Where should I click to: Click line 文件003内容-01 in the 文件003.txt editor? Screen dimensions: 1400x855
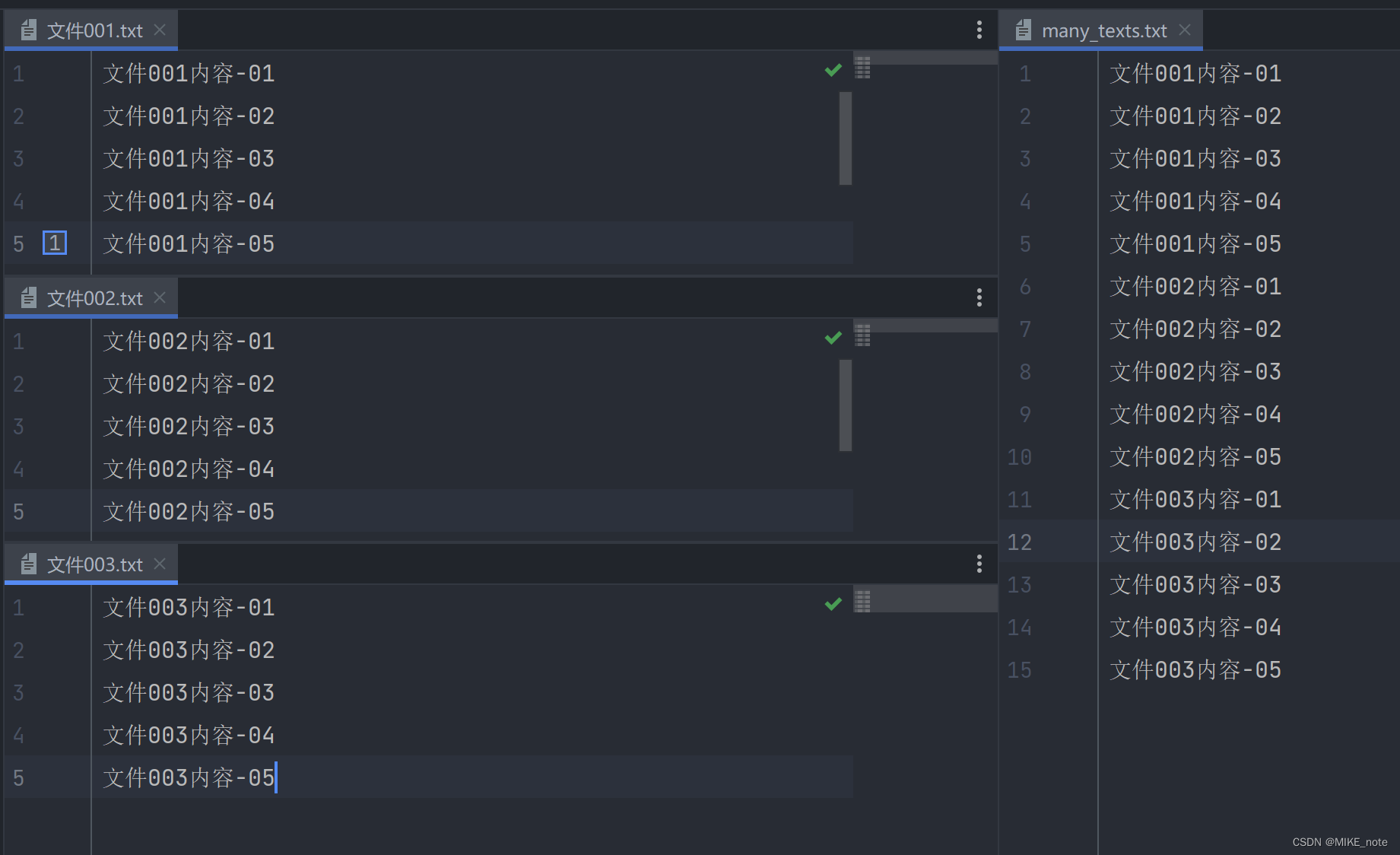pyautogui.click(x=189, y=608)
